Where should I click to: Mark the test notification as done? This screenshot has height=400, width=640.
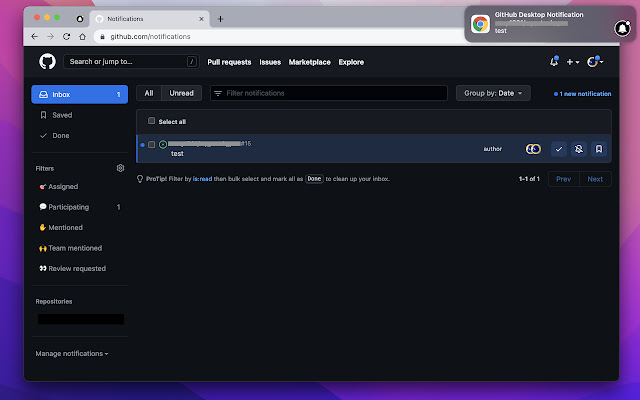tap(558, 149)
